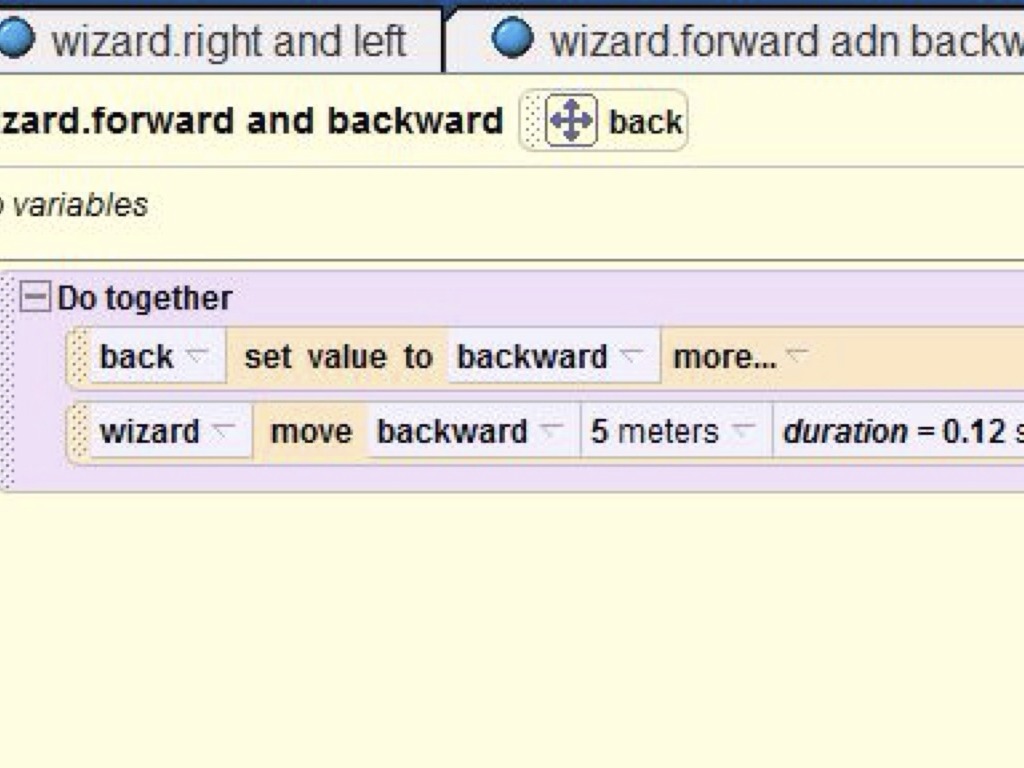This screenshot has height=768, width=1024.
Task: Switch to the wizard.right and left tab
Action: pos(228,41)
